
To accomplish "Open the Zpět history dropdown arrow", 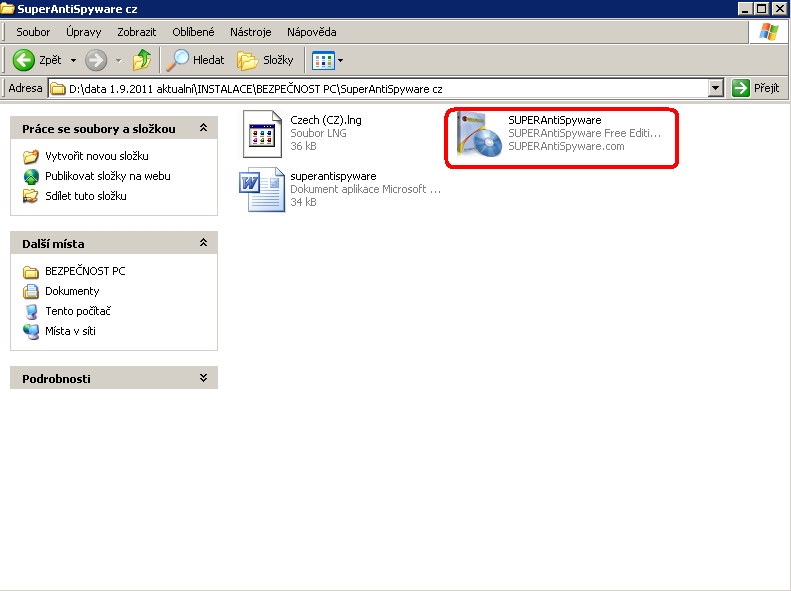I will click(x=73, y=61).
